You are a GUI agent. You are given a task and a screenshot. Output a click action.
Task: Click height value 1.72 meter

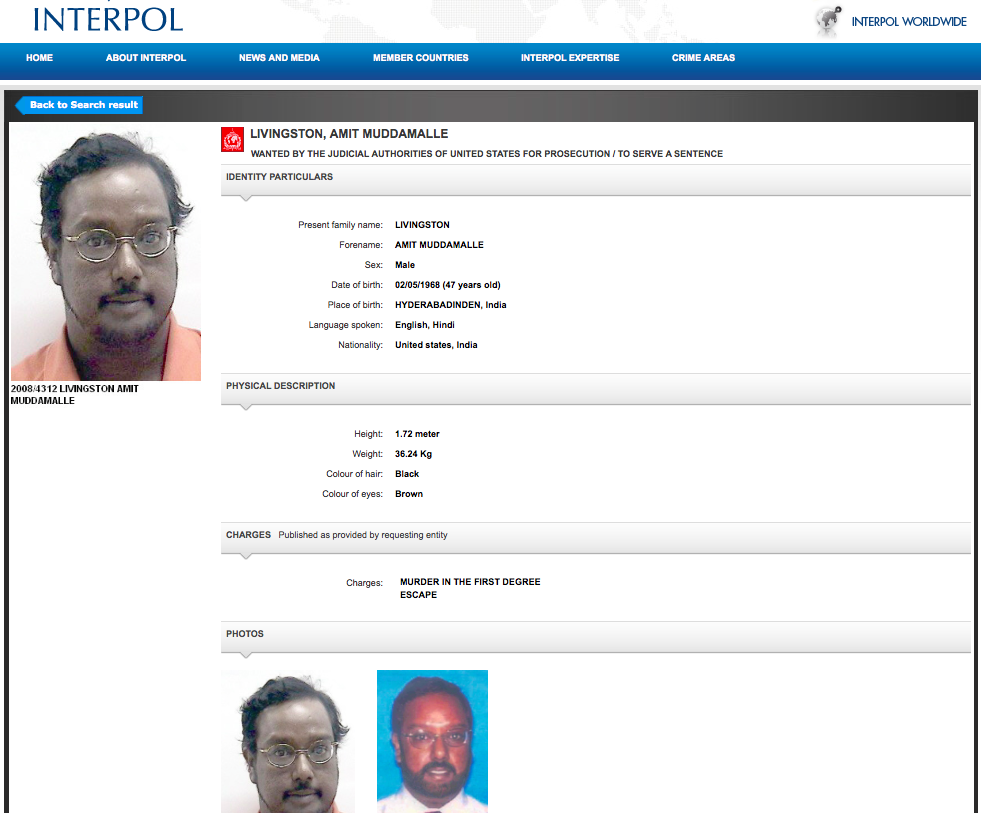(417, 434)
